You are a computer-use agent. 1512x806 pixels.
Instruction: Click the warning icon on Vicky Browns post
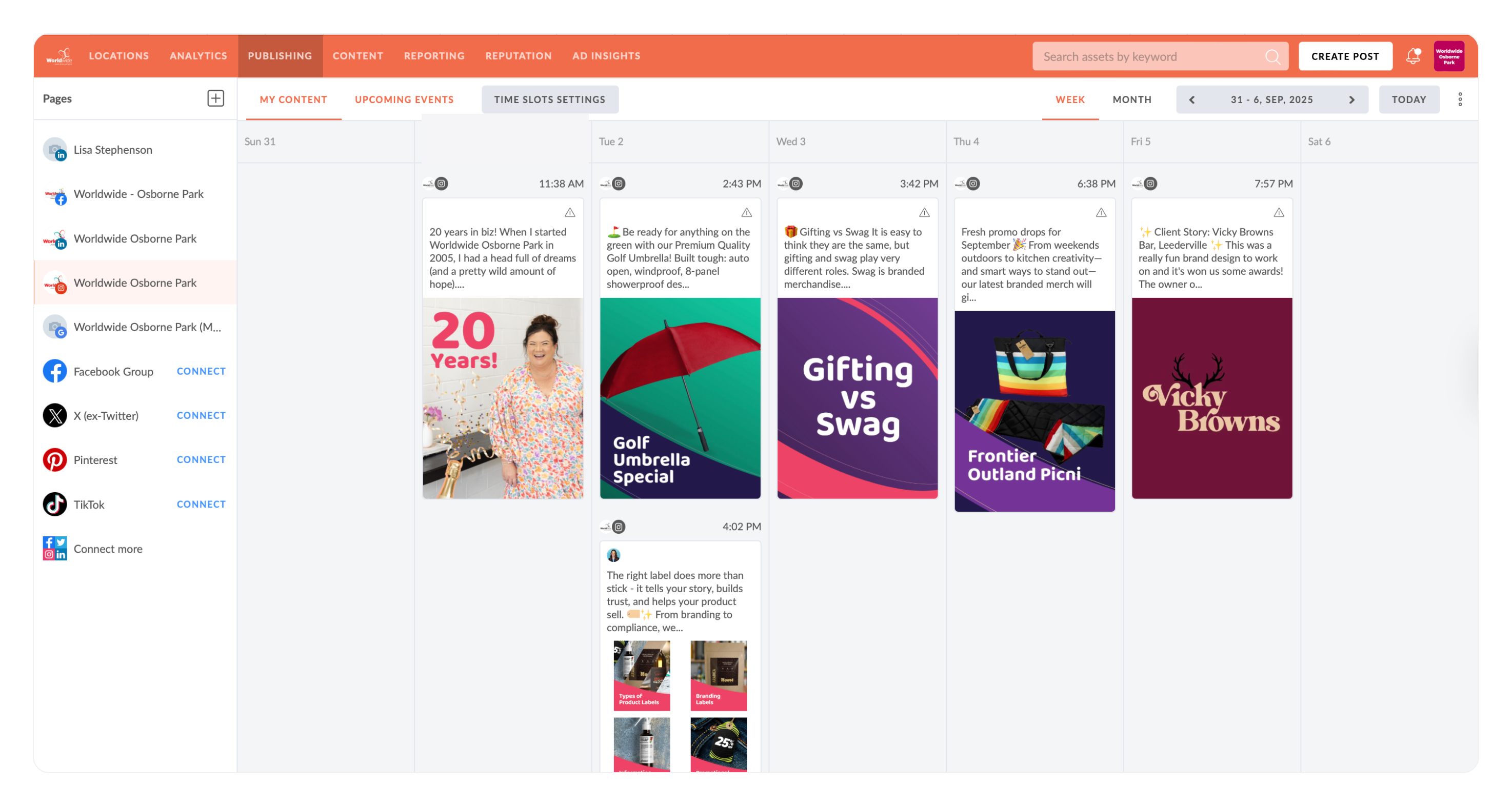point(1279,212)
